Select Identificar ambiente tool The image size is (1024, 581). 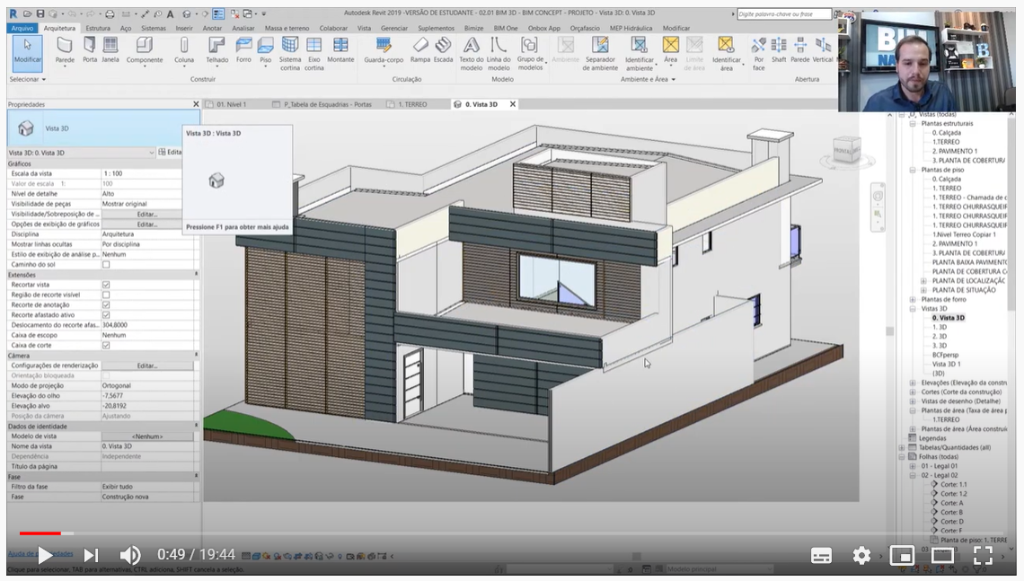[639, 54]
